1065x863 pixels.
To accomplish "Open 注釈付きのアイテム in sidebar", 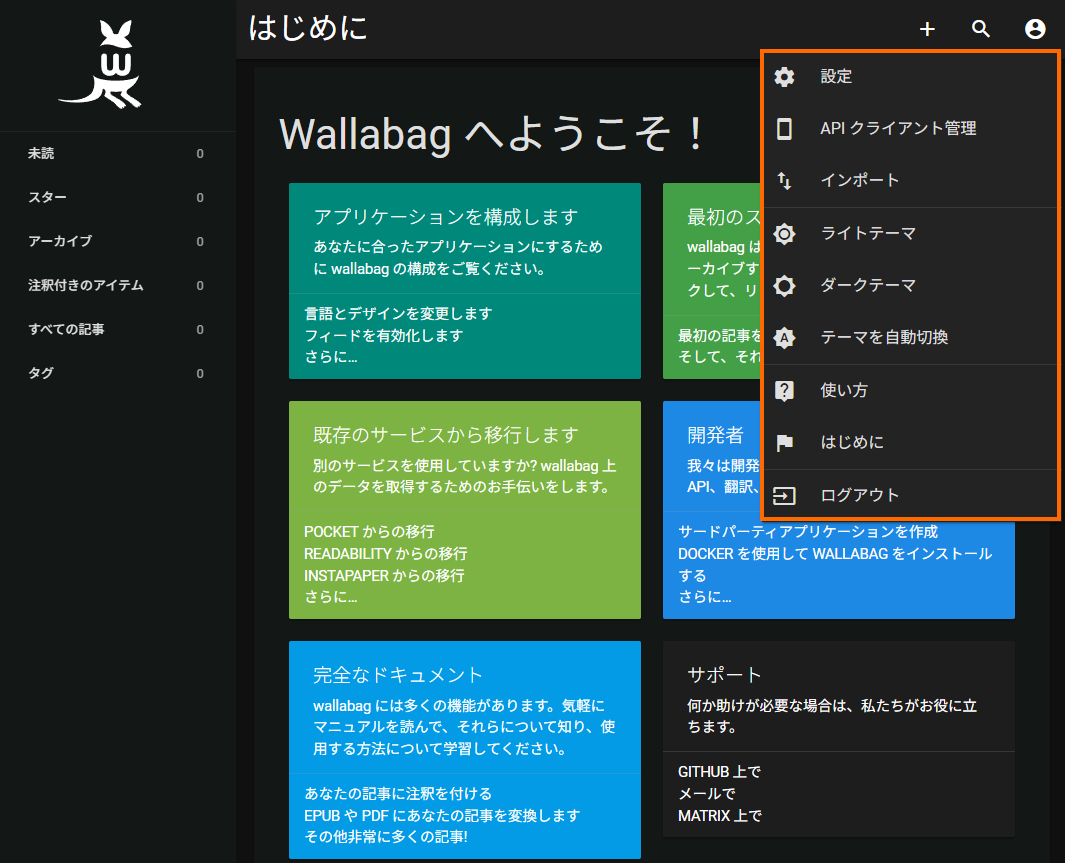I will point(118,285).
